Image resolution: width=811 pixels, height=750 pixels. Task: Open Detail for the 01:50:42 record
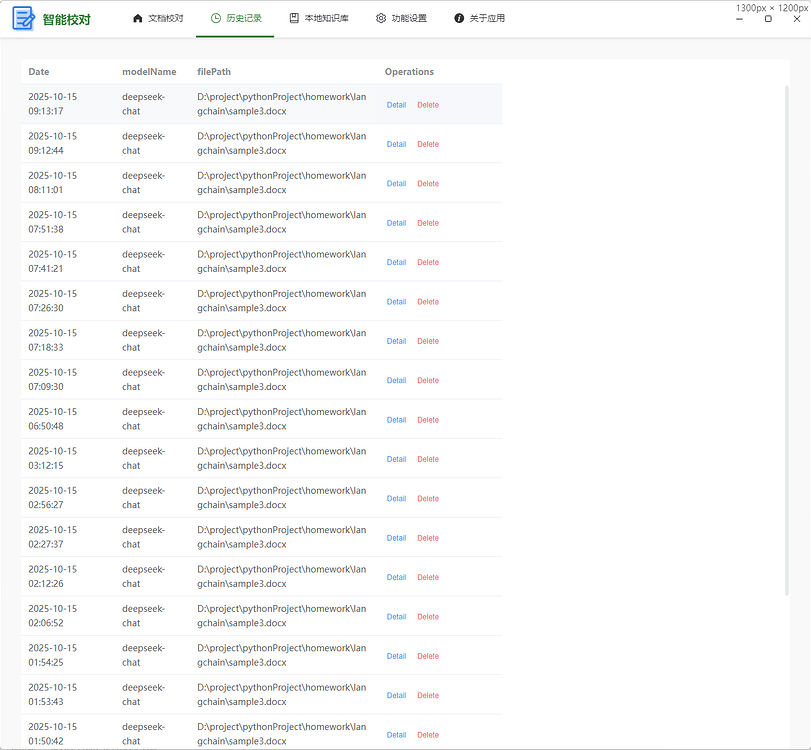pyautogui.click(x=396, y=735)
